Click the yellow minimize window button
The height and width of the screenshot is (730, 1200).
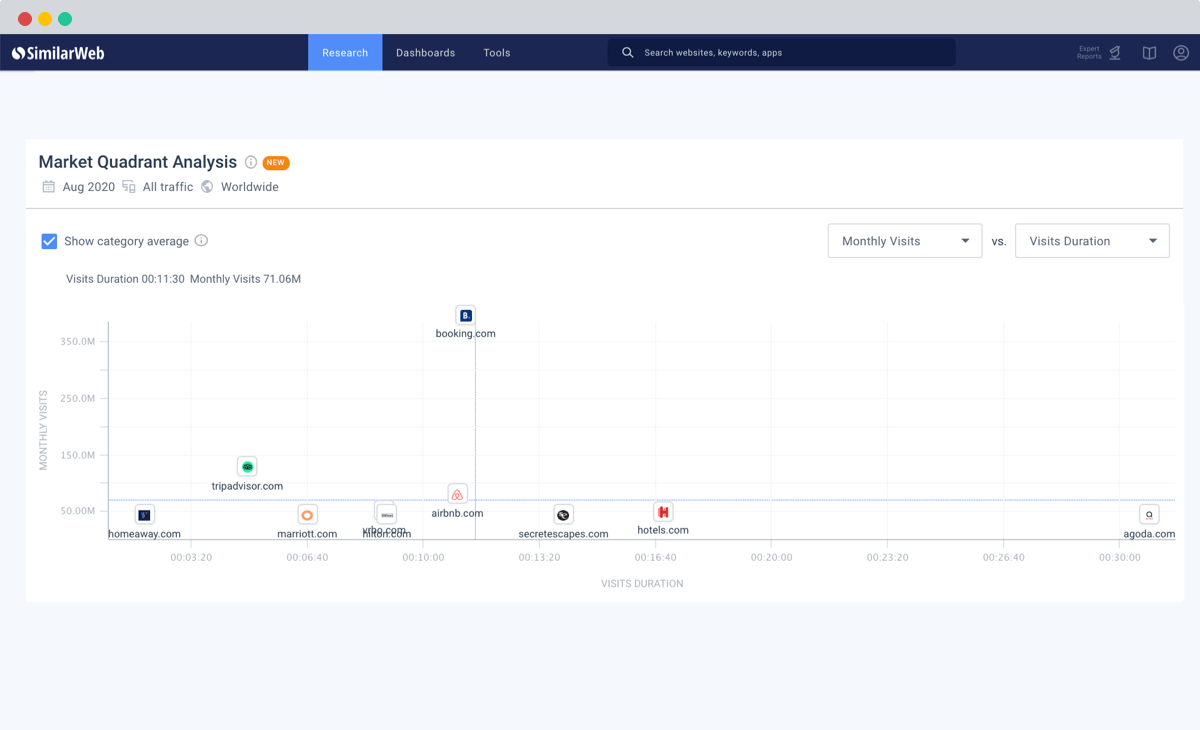pos(45,19)
